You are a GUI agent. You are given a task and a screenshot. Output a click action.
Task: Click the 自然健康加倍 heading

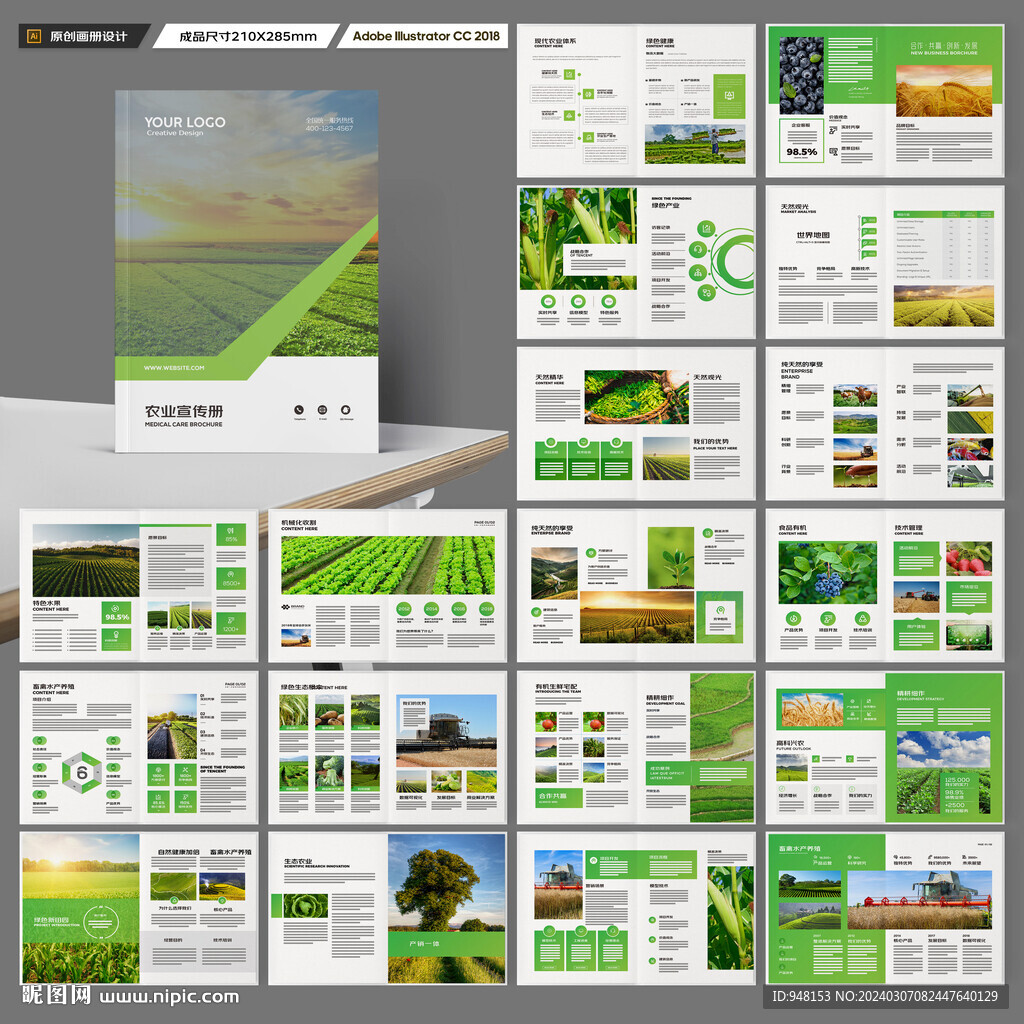(178, 852)
